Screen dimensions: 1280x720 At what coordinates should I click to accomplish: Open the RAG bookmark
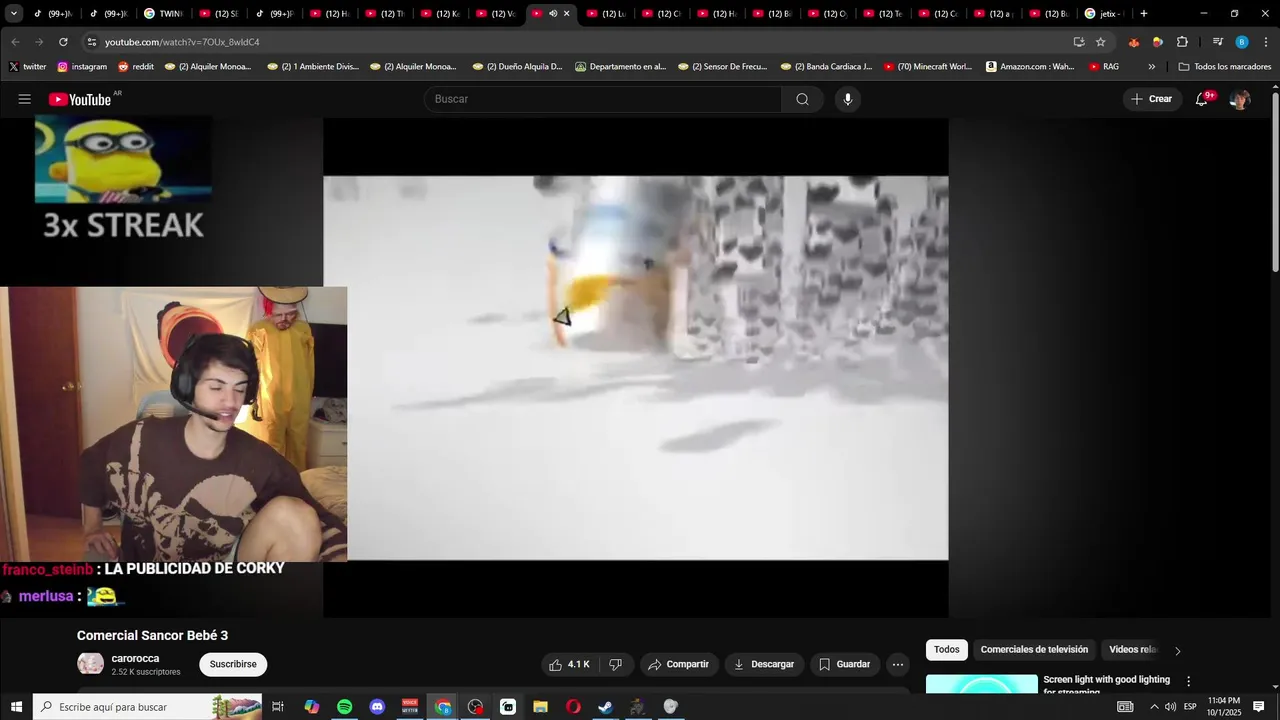coord(1104,67)
